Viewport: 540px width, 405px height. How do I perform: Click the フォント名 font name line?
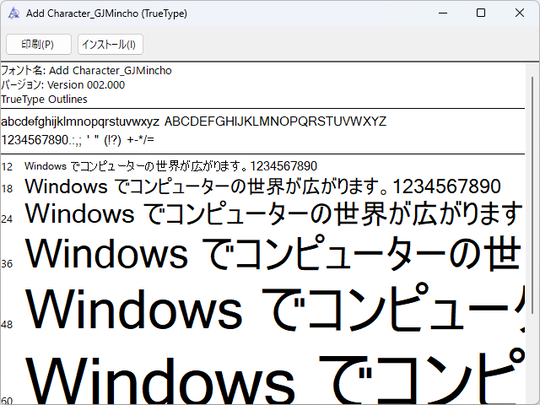coord(86,70)
